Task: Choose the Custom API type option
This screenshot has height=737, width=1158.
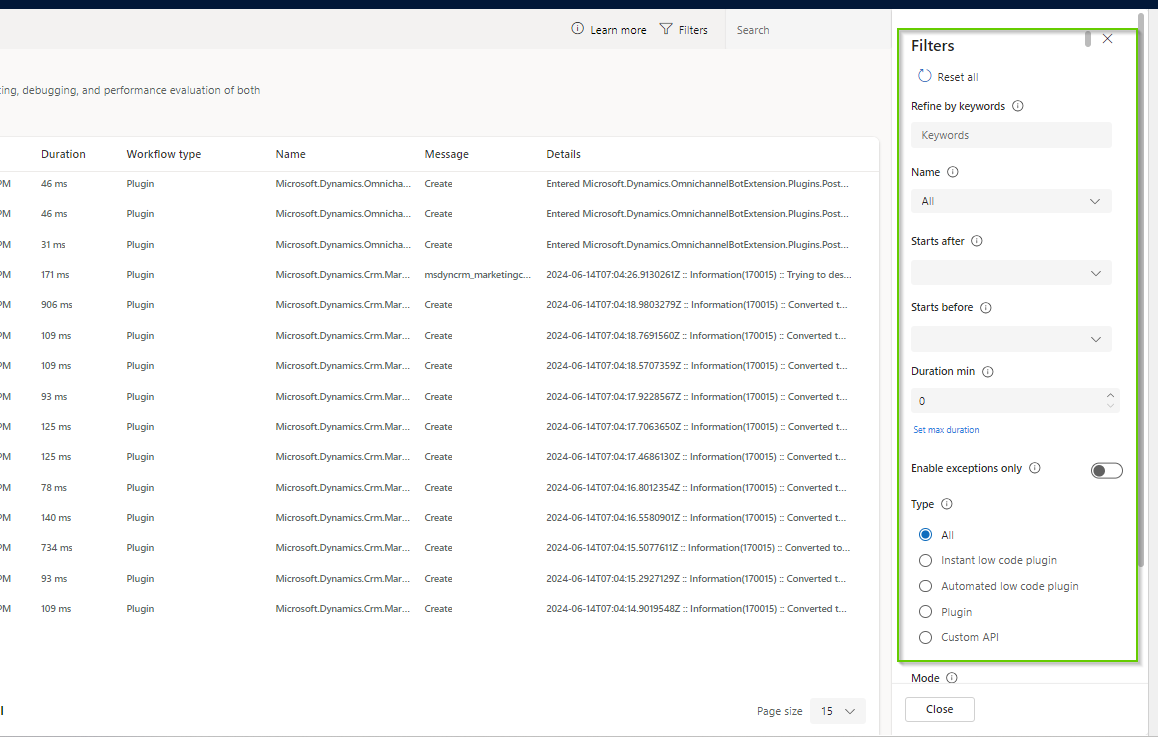Action: (925, 637)
